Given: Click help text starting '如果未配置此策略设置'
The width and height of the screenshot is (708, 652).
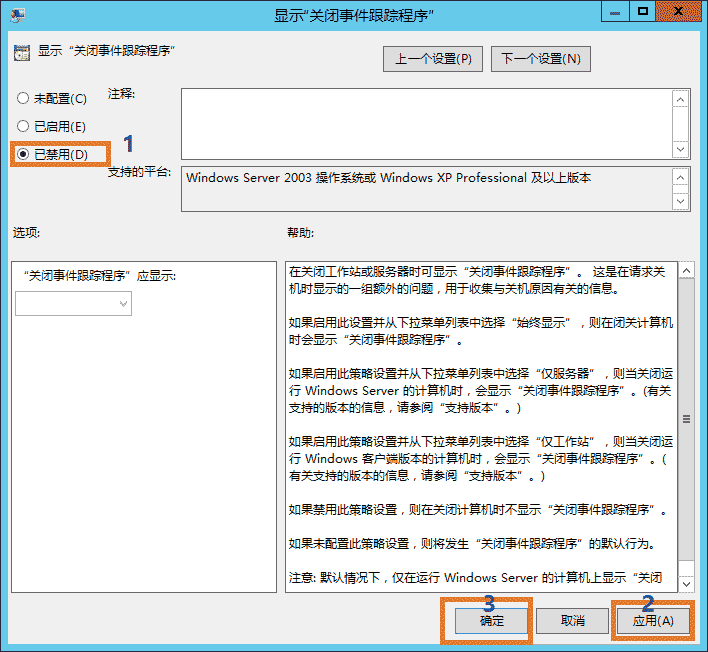Looking at the screenshot, I should (472, 544).
